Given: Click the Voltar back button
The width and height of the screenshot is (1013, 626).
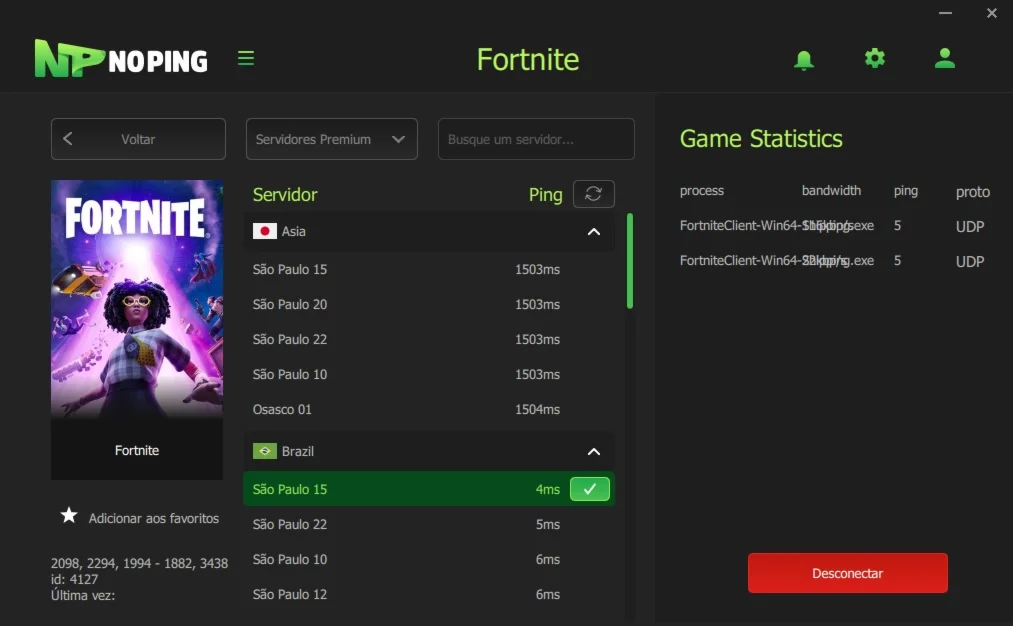Looking at the screenshot, I should (138, 140).
